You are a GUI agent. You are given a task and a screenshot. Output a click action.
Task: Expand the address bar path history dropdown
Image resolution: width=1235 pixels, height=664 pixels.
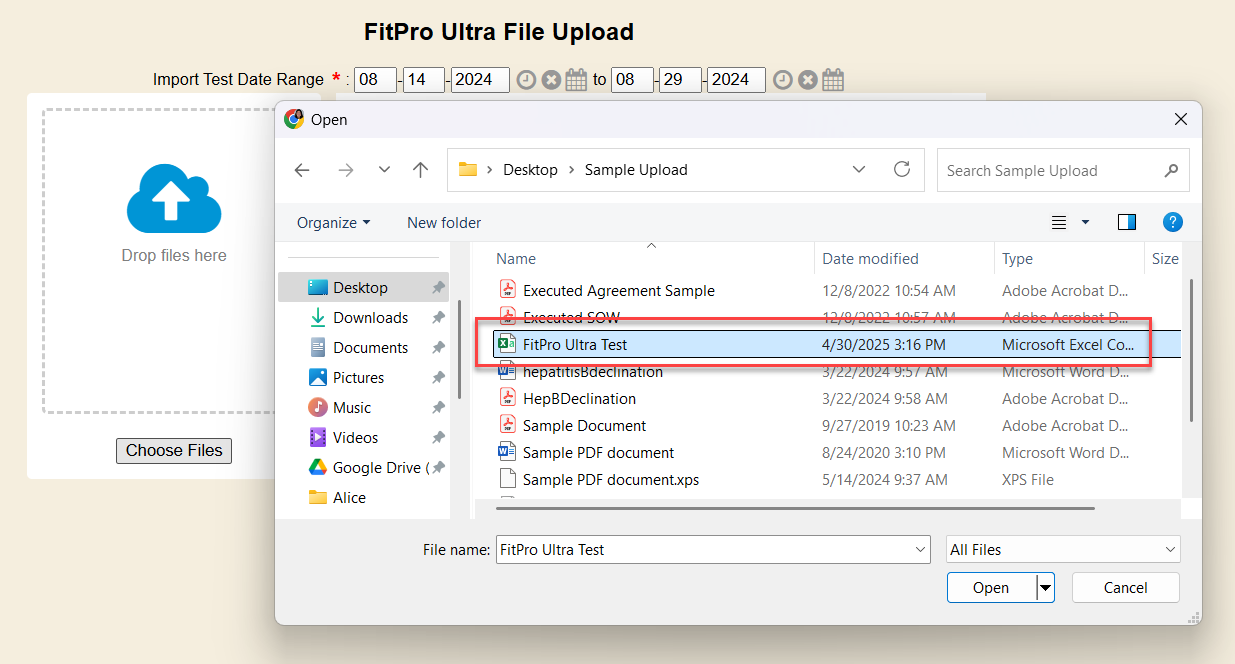point(859,170)
